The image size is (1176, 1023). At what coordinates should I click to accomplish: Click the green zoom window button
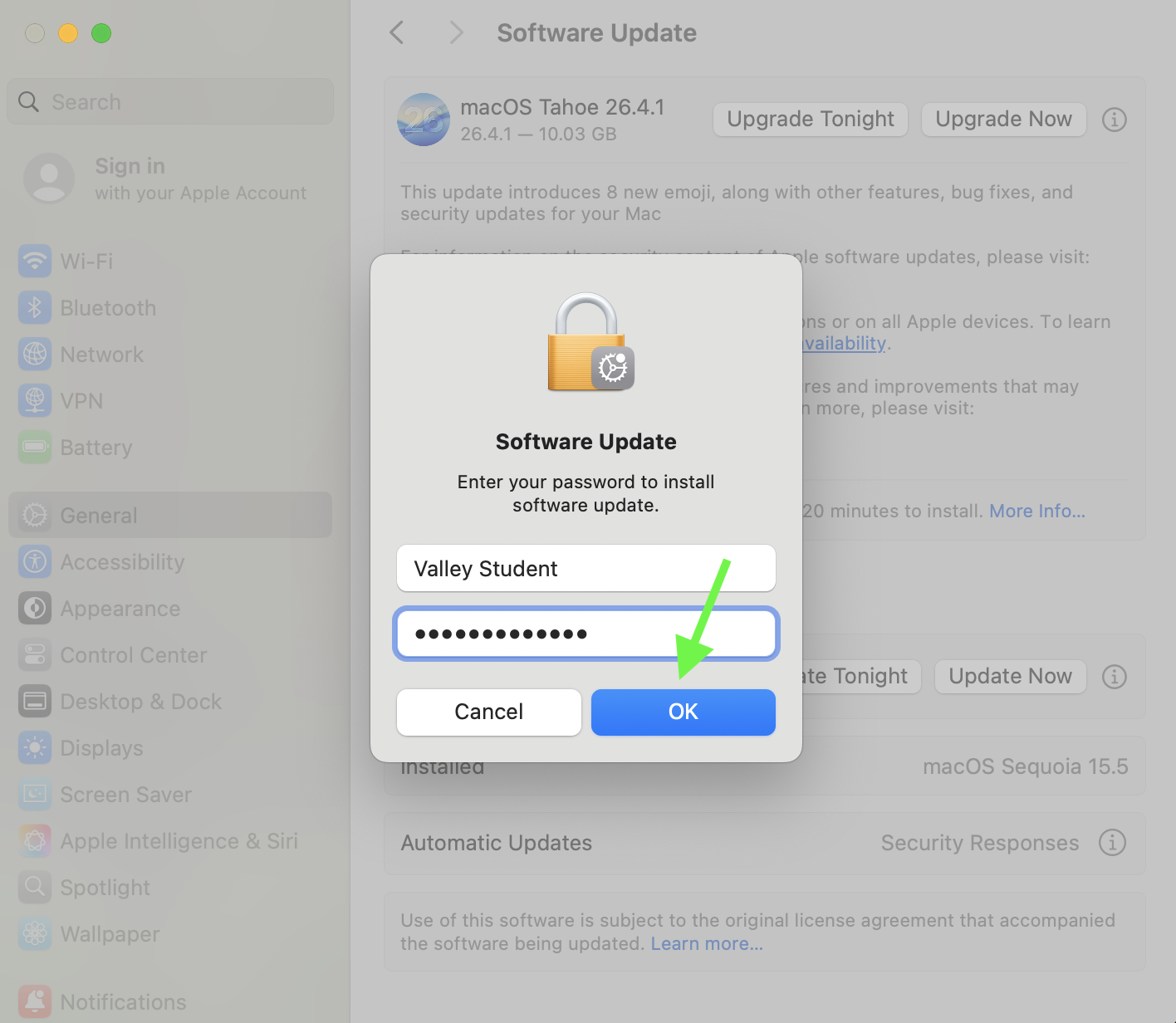101,33
